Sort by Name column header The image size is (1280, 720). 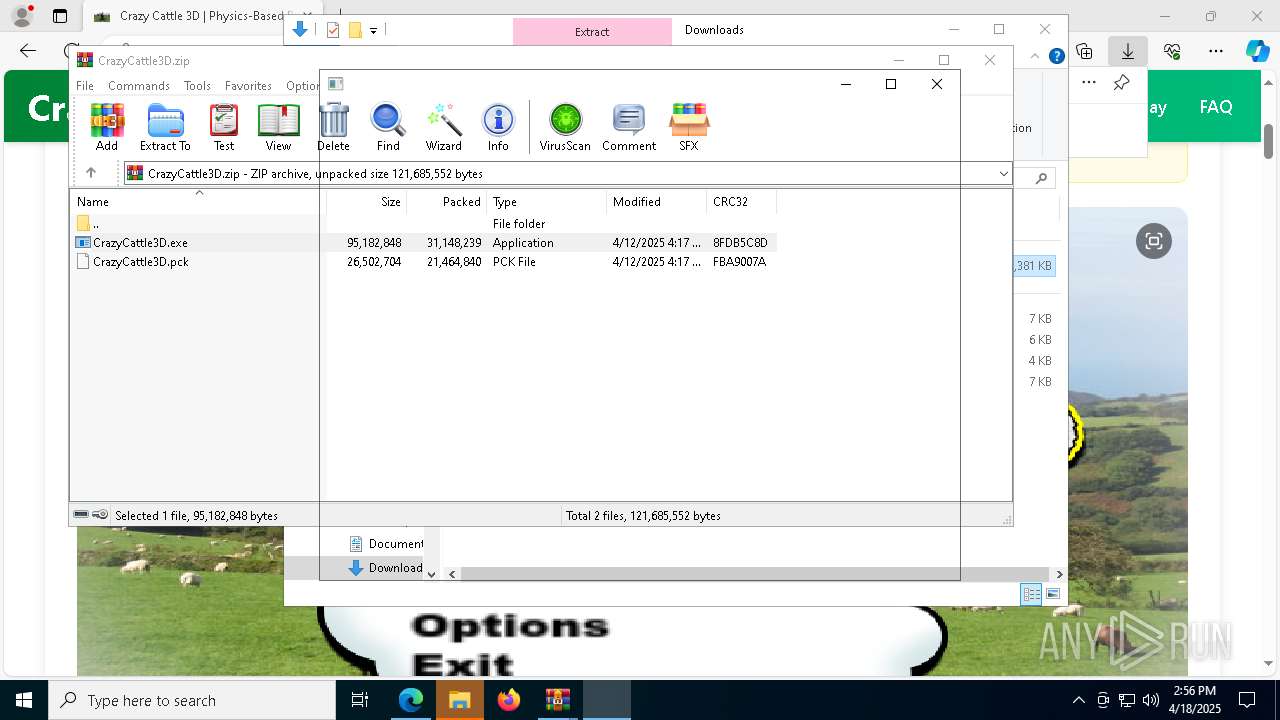tap(198, 202)
